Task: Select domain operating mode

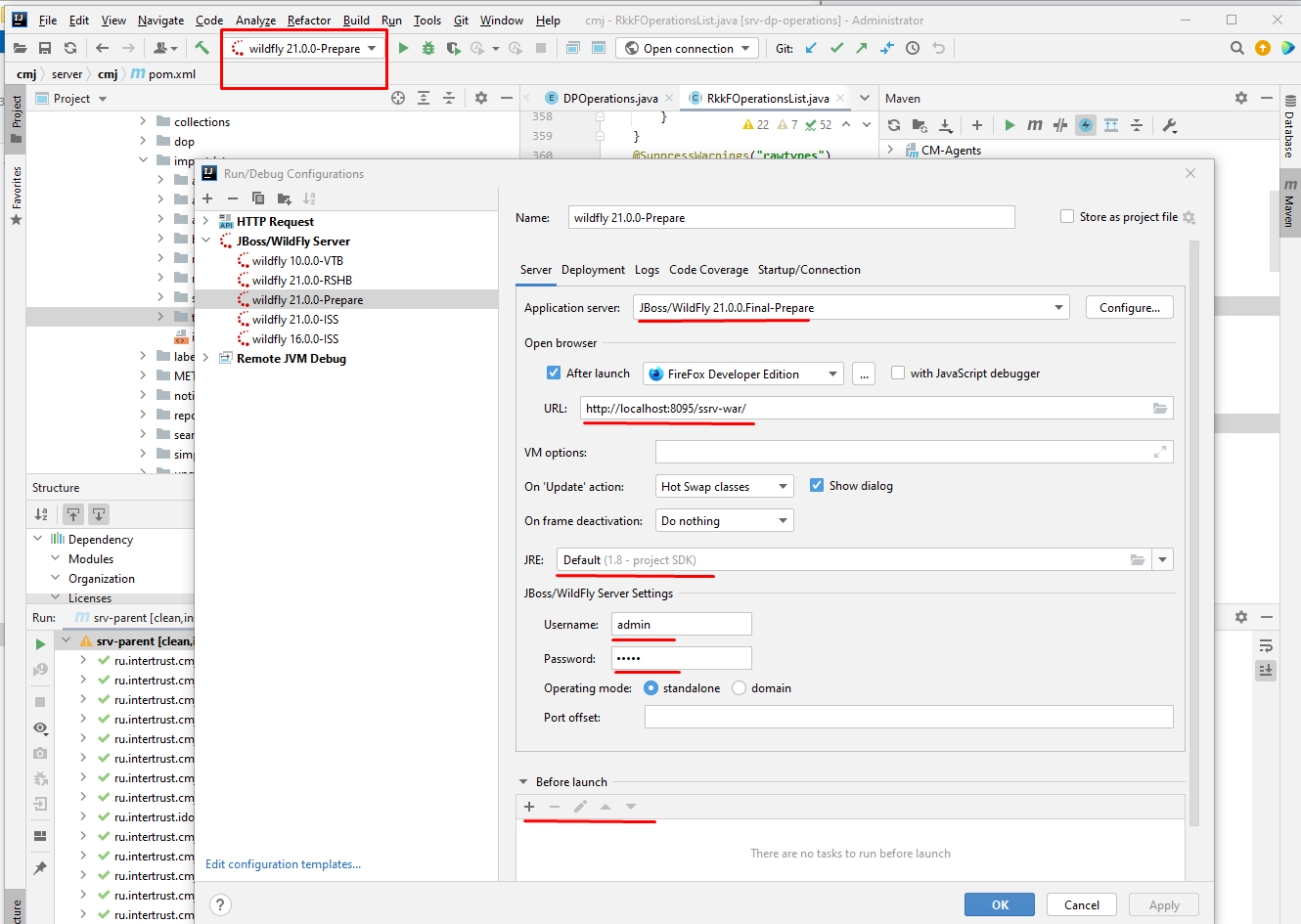Action: pyautogui.click(x=739, y=688)
